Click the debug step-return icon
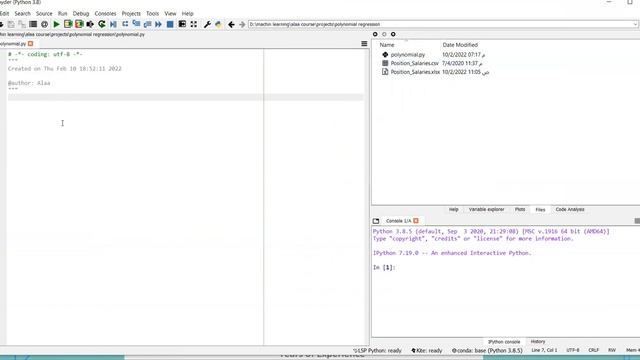The height and width of the screenshot is (360, 640). coord(147,24)
